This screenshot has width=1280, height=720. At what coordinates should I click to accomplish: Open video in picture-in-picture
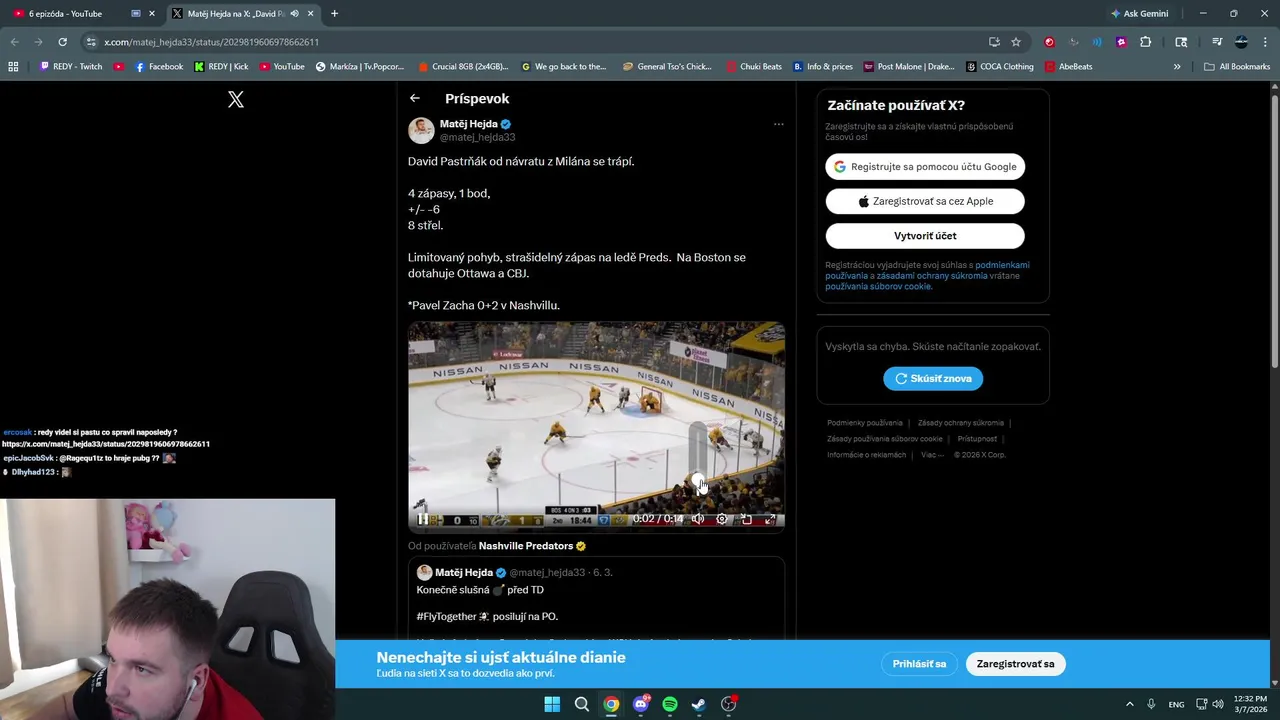pyautogui.click(x=746, y=519)
